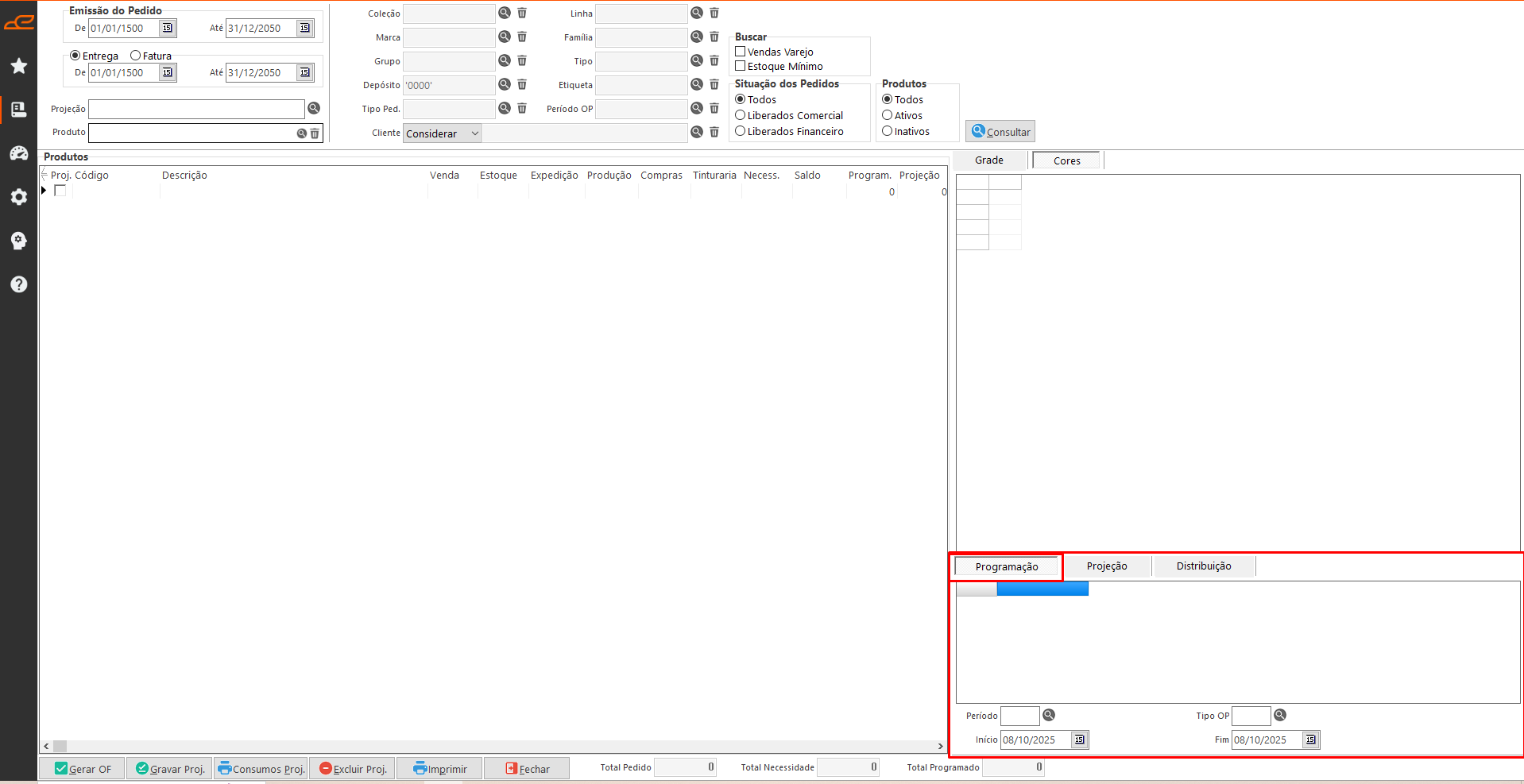This screenshot has width=1524, height=784.
Task: Click the products grid horizontal scrollbar
Action: tap(493, 746)
